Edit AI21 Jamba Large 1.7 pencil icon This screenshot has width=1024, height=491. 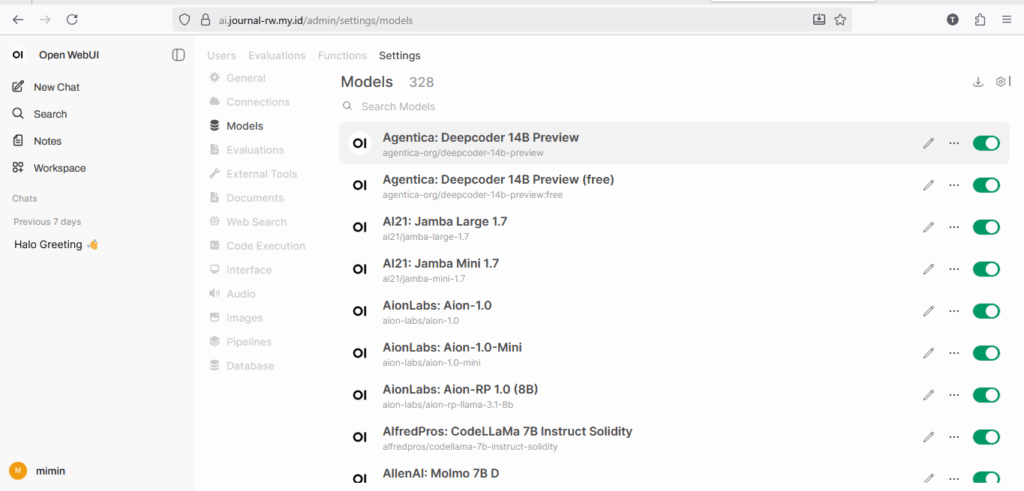[929, 227]
